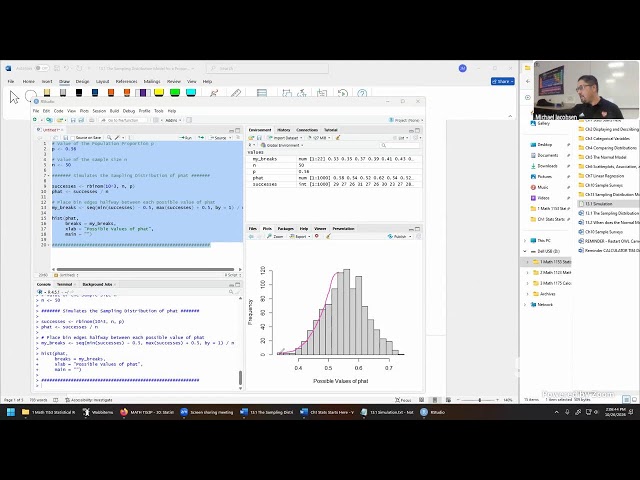Open the Firefox MATH window from the taskbar
The height and width of the screenshot is (480, 640).
pos(147,412)
